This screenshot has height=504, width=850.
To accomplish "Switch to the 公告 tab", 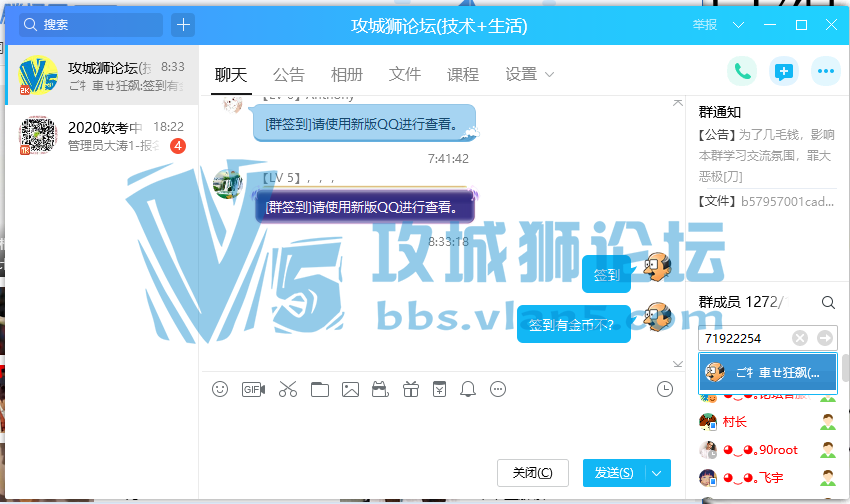I will pyautogui.click(x=289, y=75).
